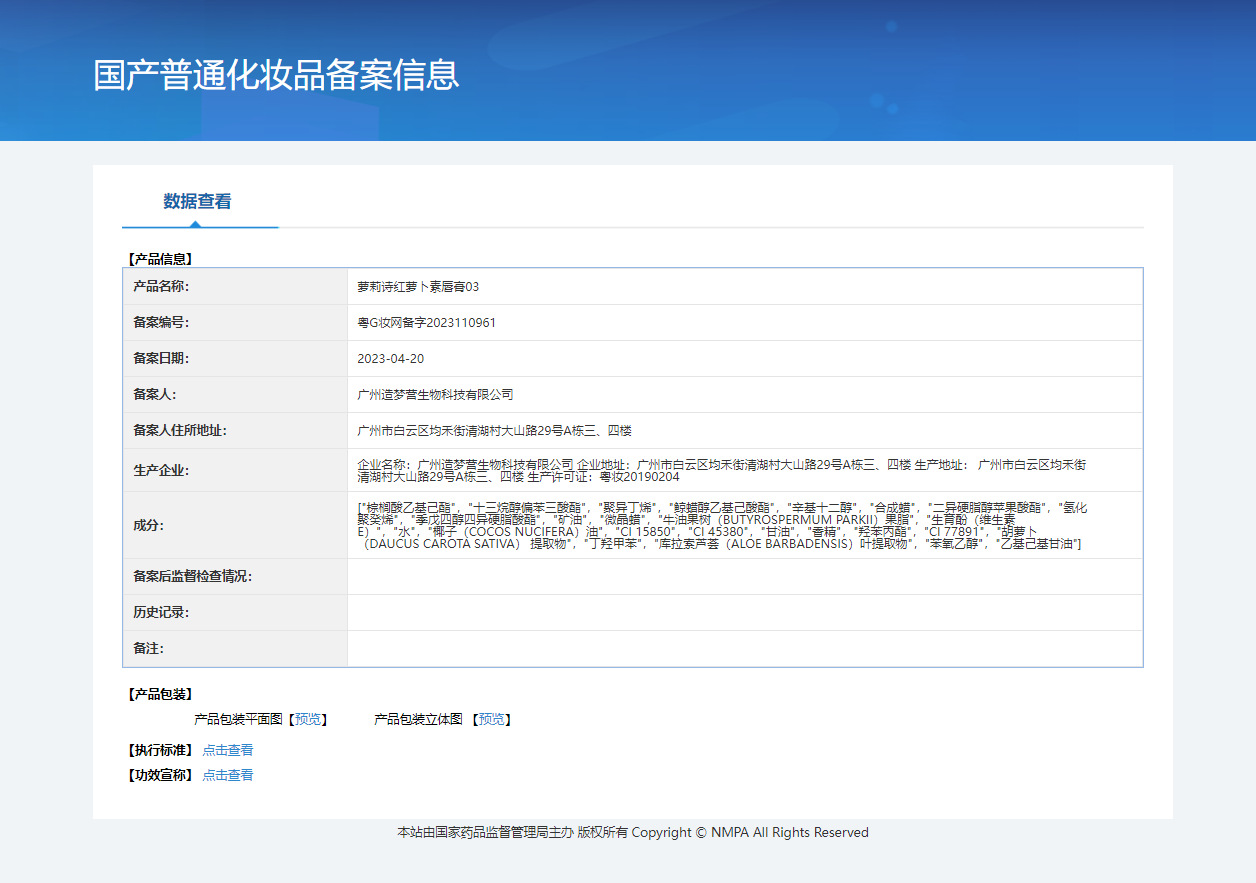Click the 成分 ingredient list text
The height and width of the screenshot is (883, 1256).
pos(720,525)
